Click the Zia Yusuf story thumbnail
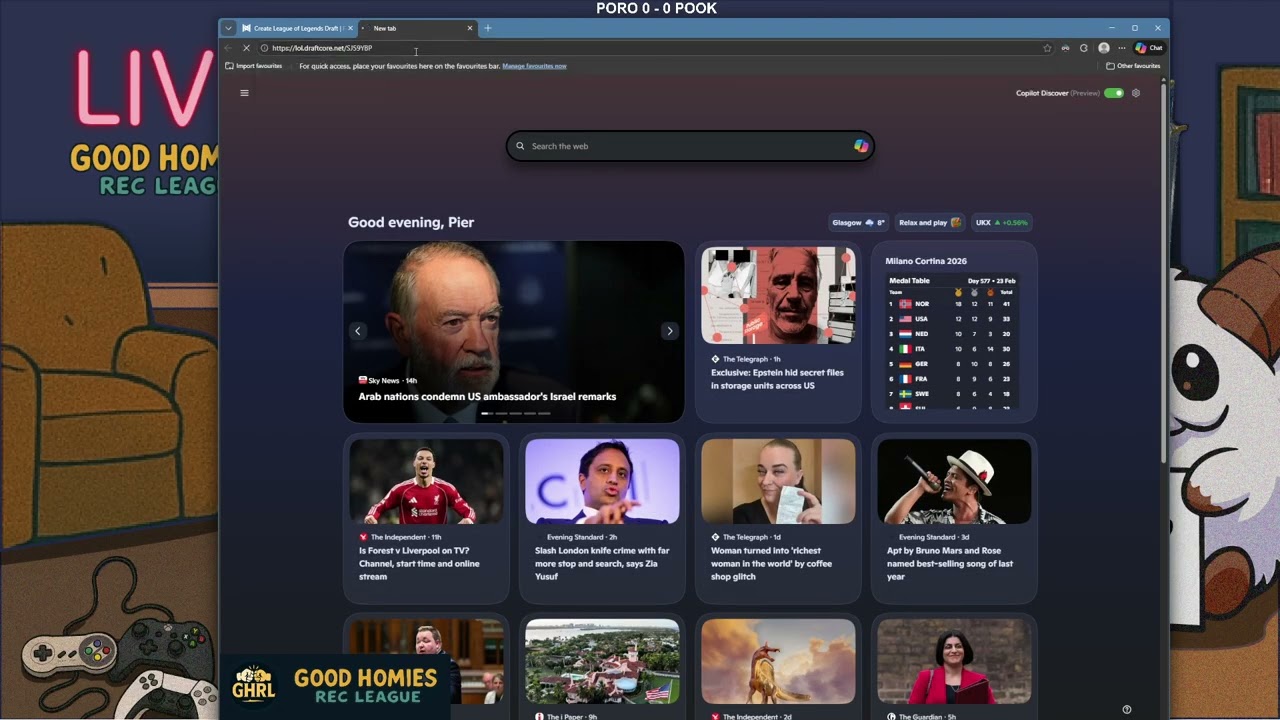 (x=602, y=481)
